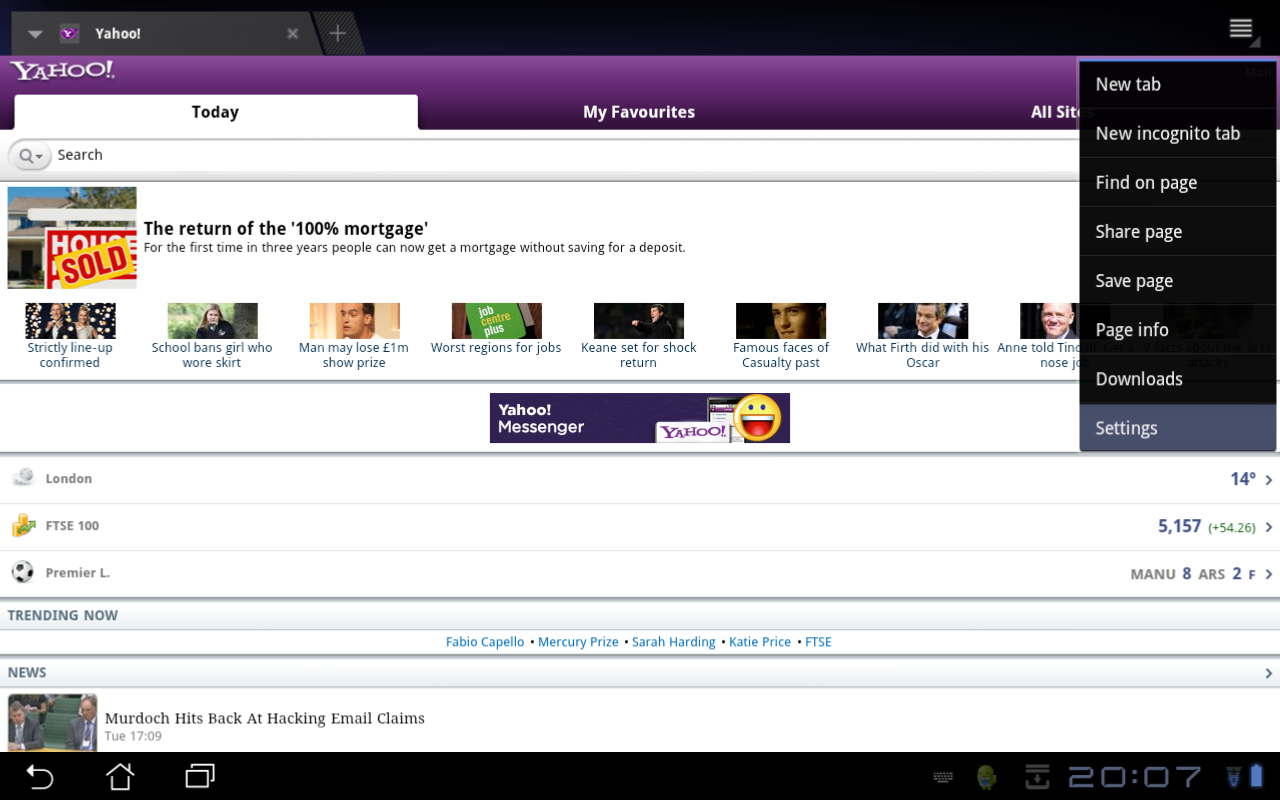Open the House Sold mortgage thumbnail
Screen dimensions: 1280x800
click(x=72, y=238)
